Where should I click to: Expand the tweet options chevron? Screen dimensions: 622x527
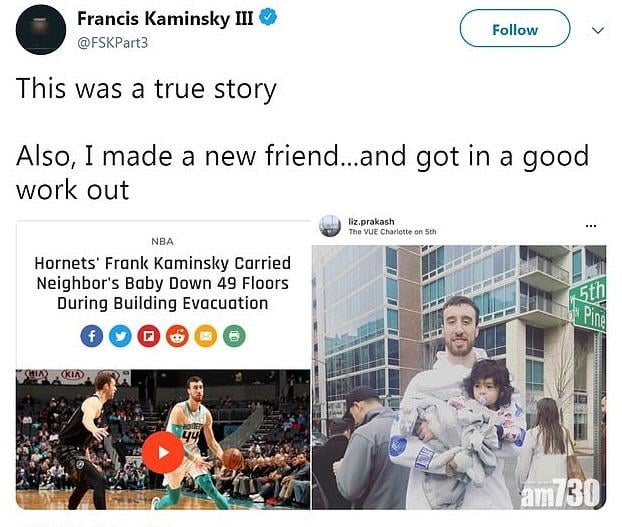click(598, 30)
